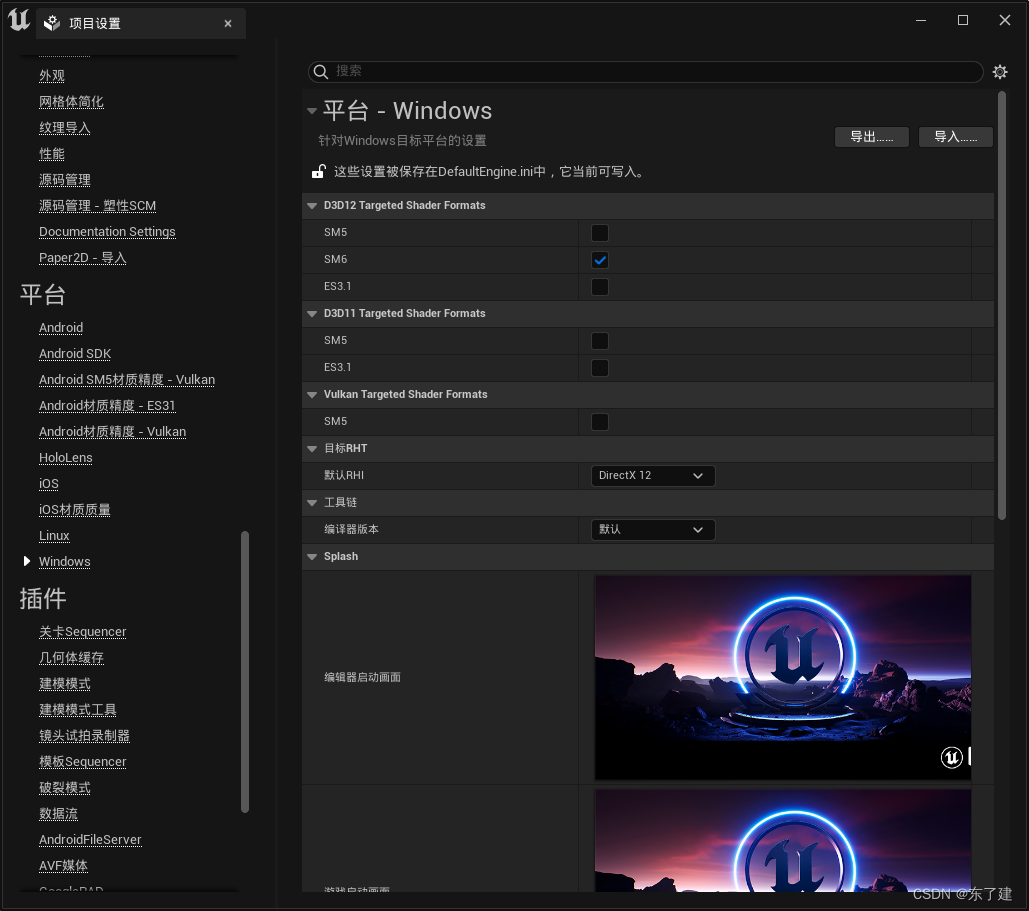Open the 编译器版本 dropdown in 工具链
Screen dimensions: 1029x911
pos(652,529)
